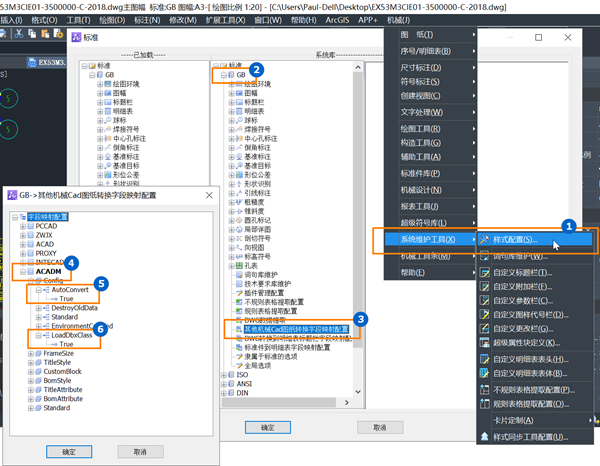Click 取消 in the 标准 dialog
The image size is (600, 466).
click(x=380, y=427)
